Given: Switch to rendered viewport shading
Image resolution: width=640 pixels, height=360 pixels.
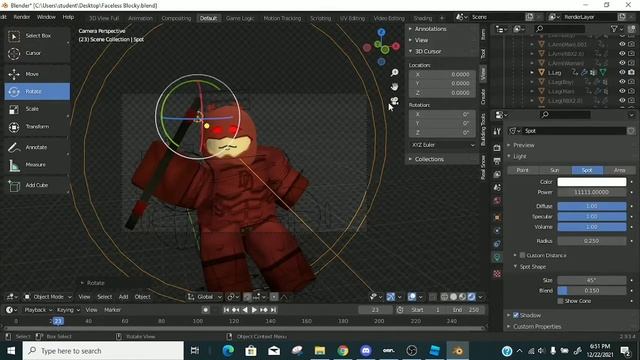Looking at the screenshot, I should [471, 297].
